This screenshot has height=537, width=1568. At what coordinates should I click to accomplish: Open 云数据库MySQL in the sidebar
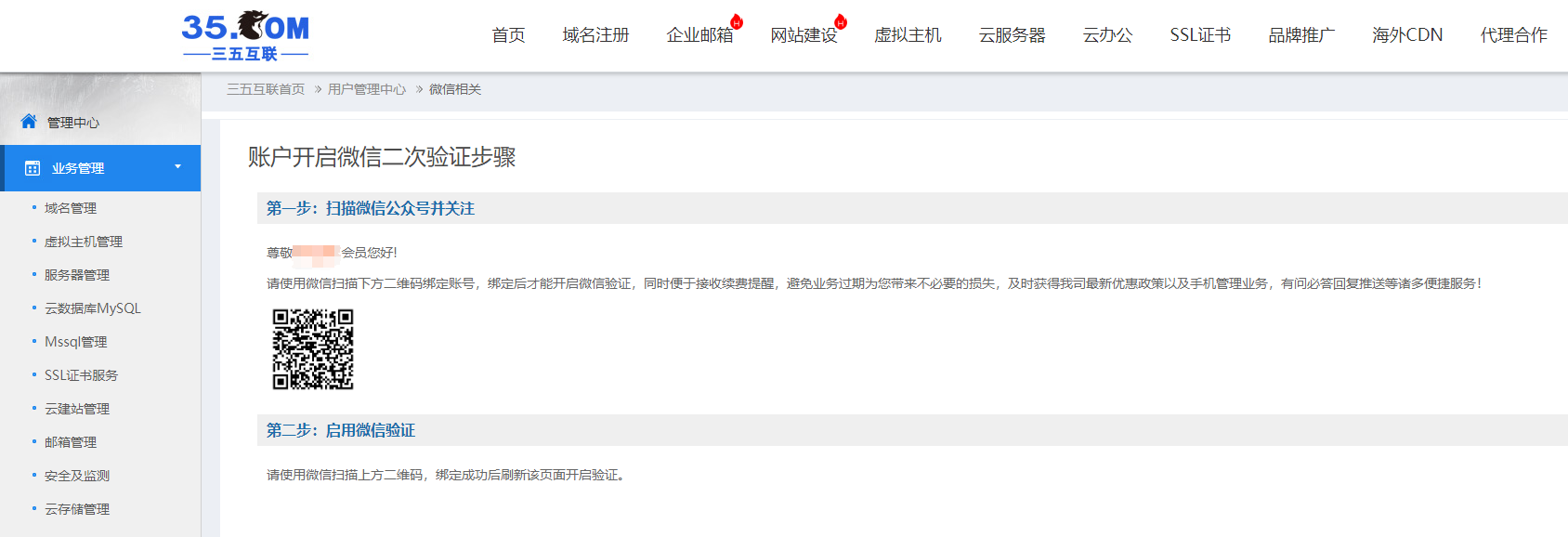point(93,308)
